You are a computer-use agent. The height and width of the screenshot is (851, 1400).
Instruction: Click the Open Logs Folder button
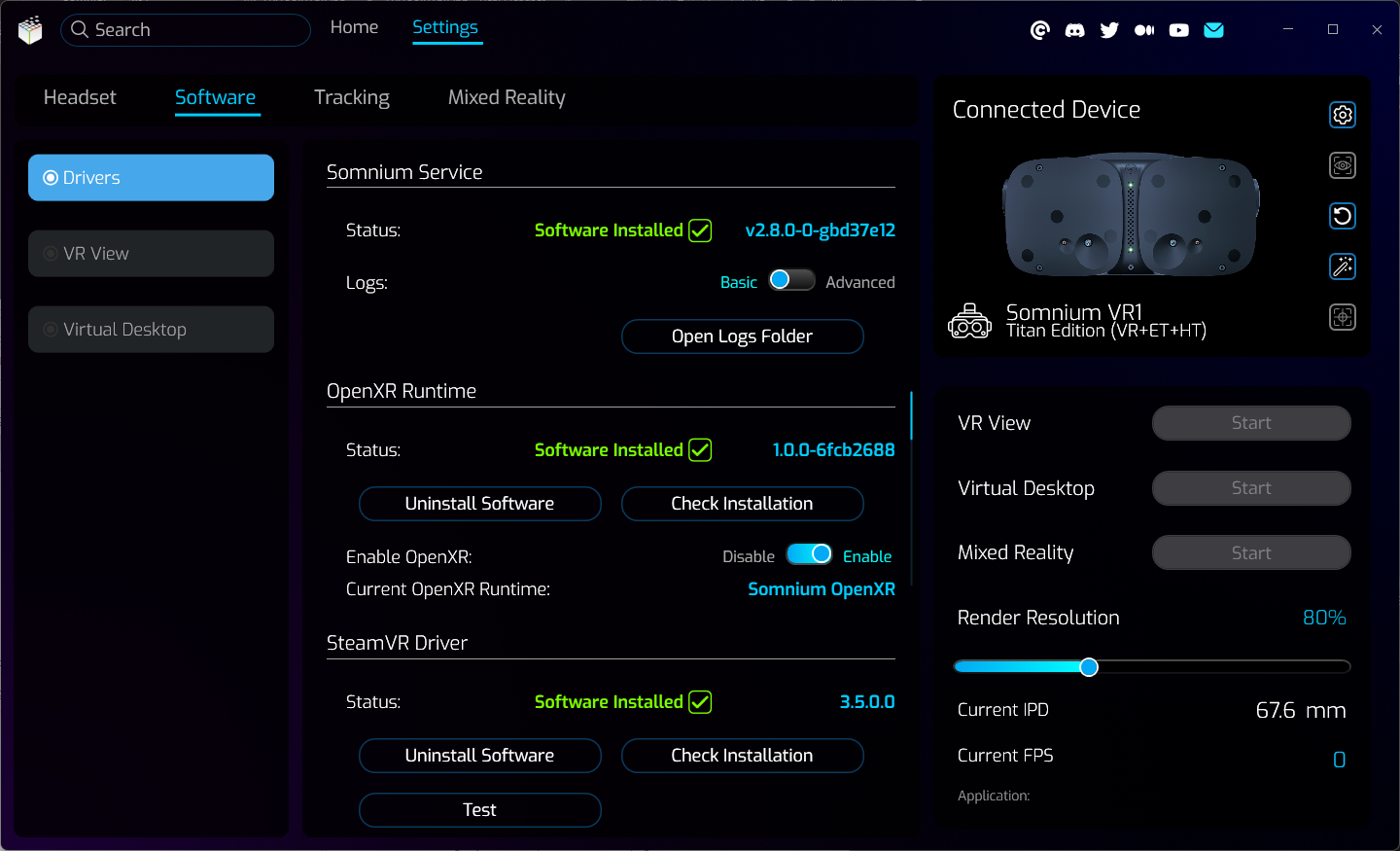pos(742,337)
